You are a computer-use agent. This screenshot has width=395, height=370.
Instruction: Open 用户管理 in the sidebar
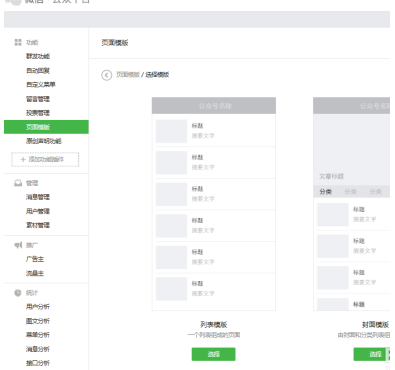38,211
